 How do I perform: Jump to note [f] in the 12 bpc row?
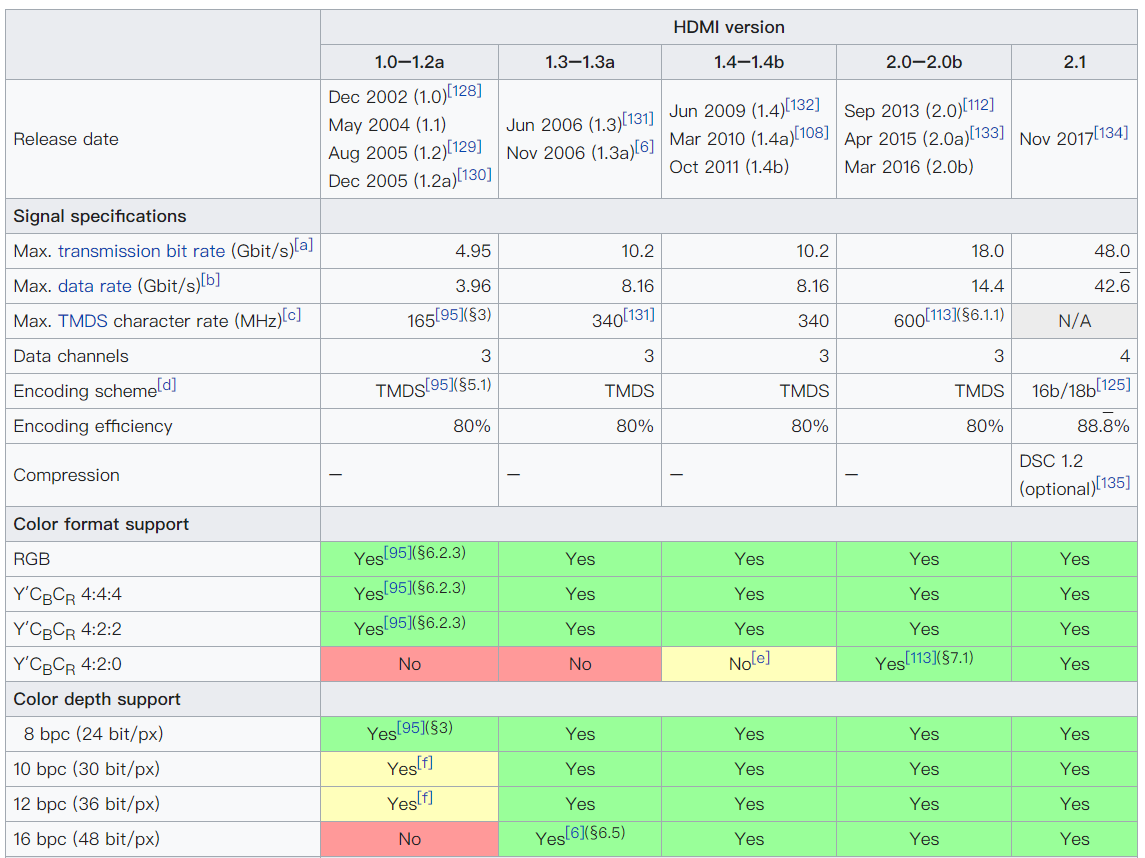pos(425,797)
